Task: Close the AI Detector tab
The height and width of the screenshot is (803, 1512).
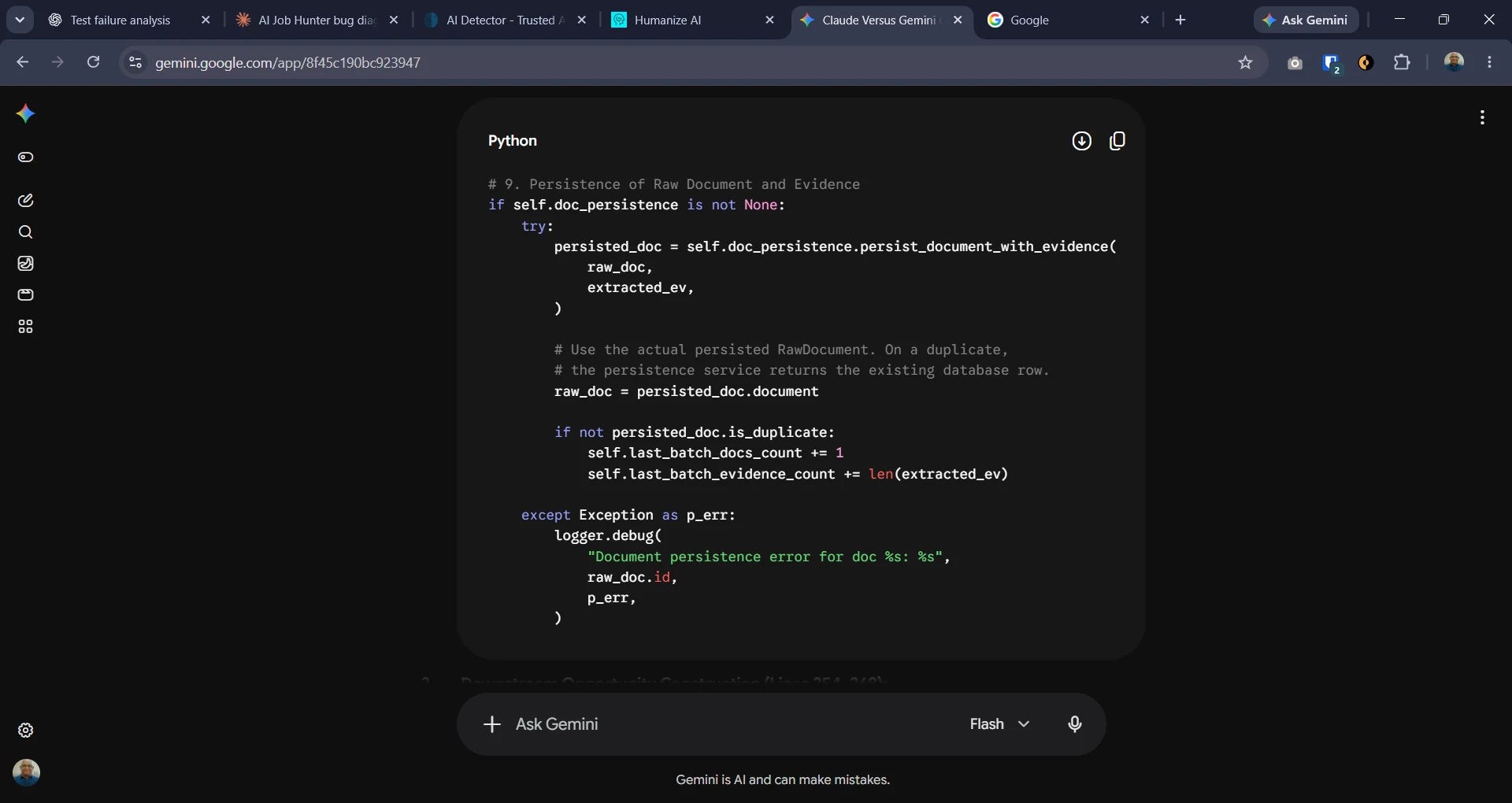Action: [x=582, y=20]
